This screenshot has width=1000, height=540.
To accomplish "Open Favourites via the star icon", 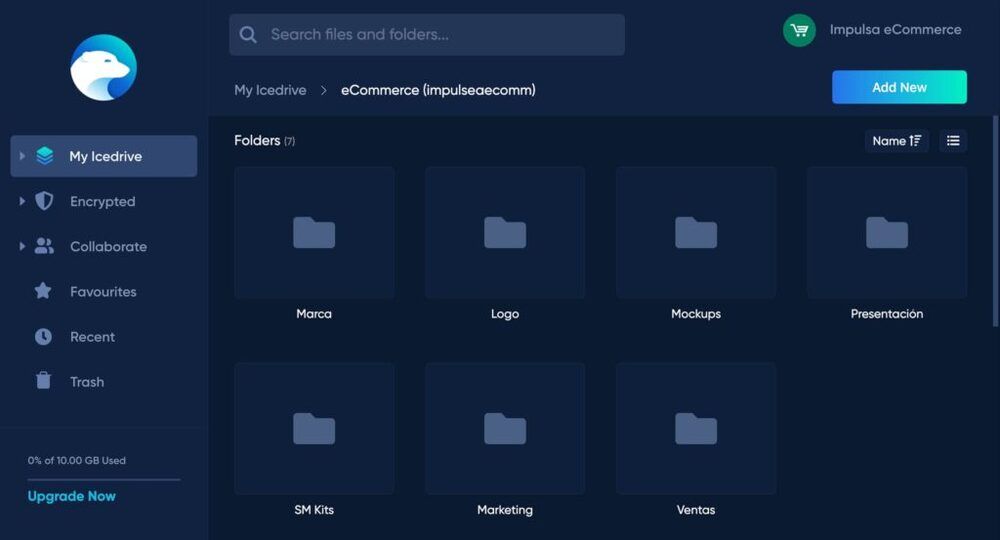I will (43, 291).
